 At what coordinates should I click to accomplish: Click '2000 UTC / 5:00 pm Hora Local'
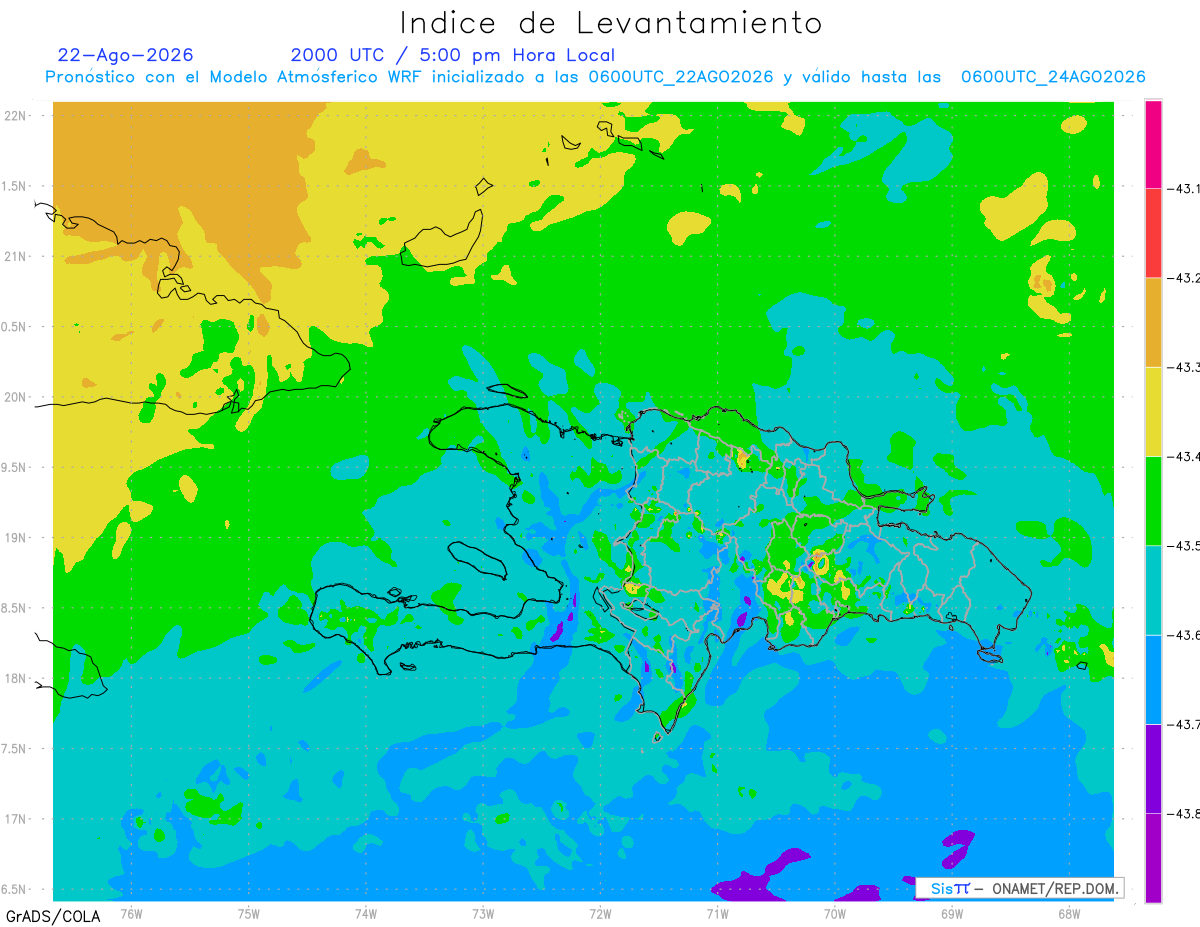point(453,55)
